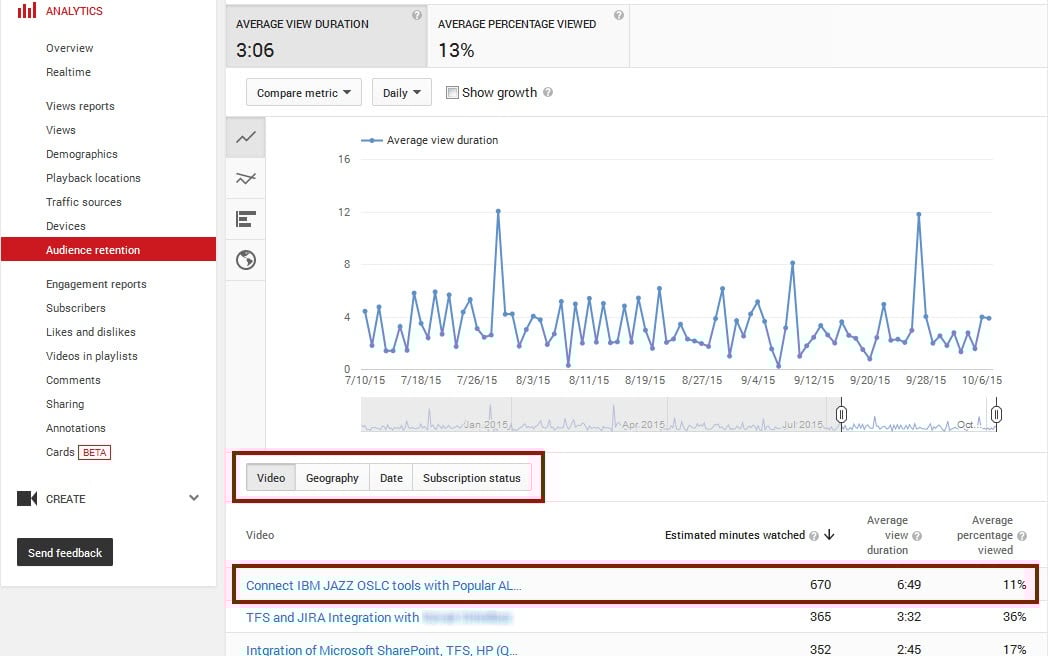Click the Average view duration legend entry
This screenshot has height=656, width=1048.
[430, 140]
